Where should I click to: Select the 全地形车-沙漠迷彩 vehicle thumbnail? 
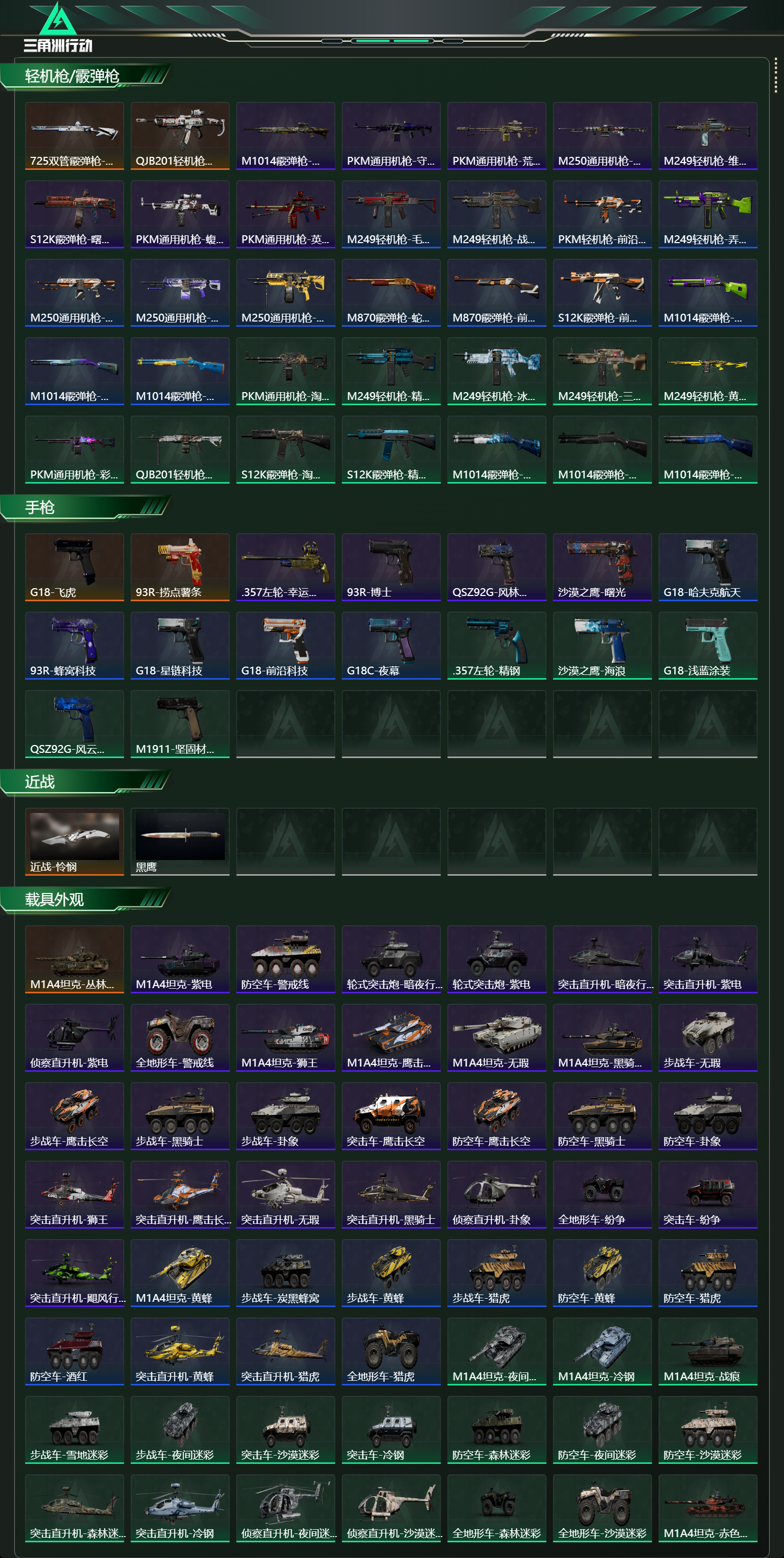602,1508
